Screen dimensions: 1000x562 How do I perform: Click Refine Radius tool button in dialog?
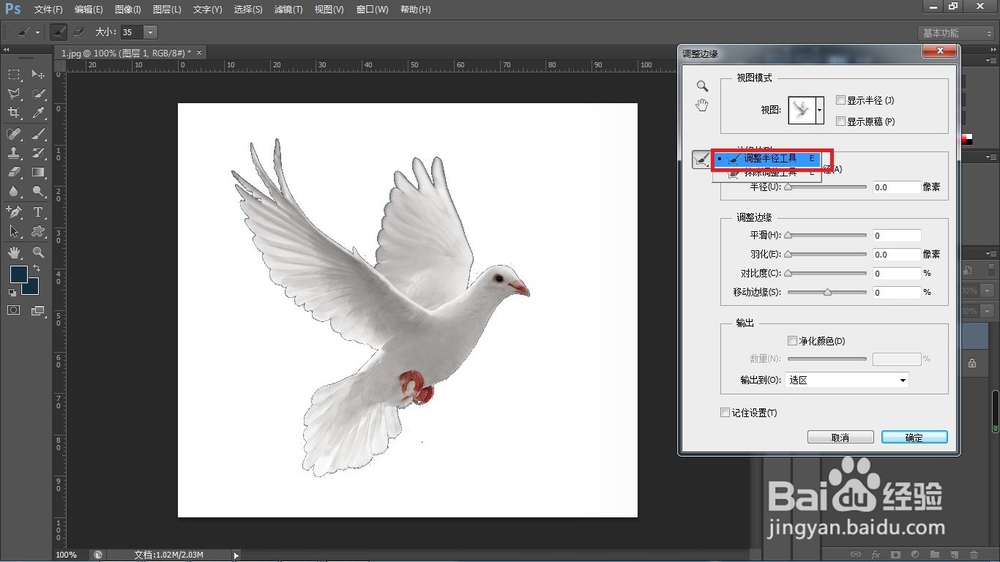pos(701,159)
